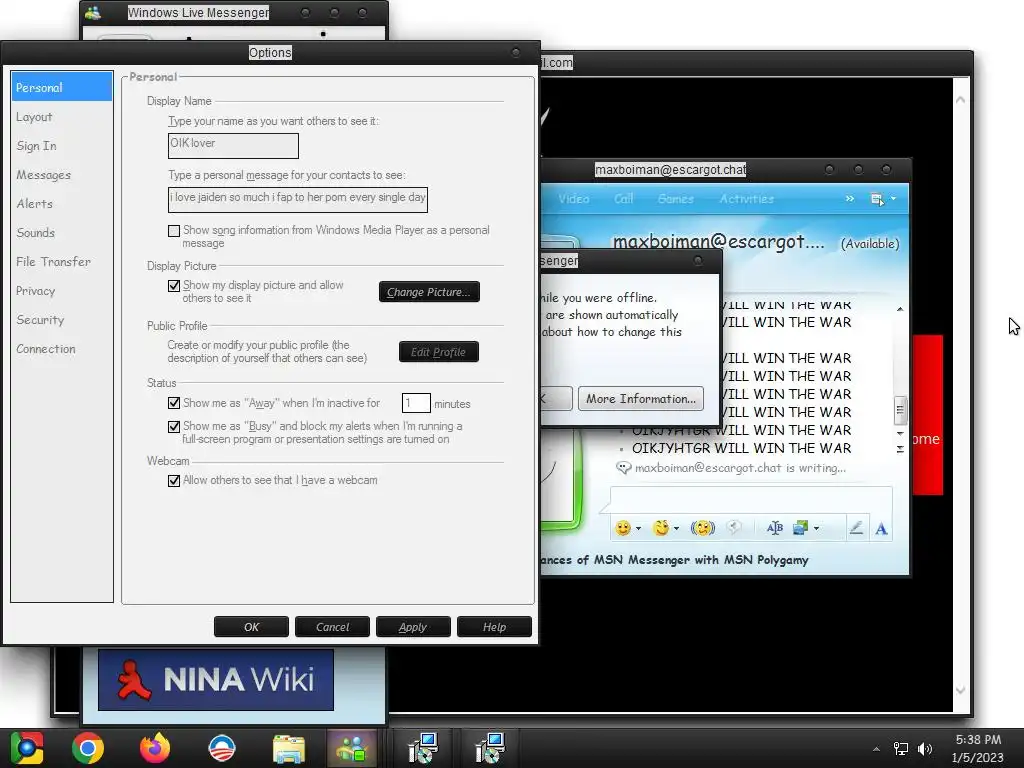Click the MSN Polygamy ad text
This screenshot has width=1024, height=768.
(x=676, y=560)
